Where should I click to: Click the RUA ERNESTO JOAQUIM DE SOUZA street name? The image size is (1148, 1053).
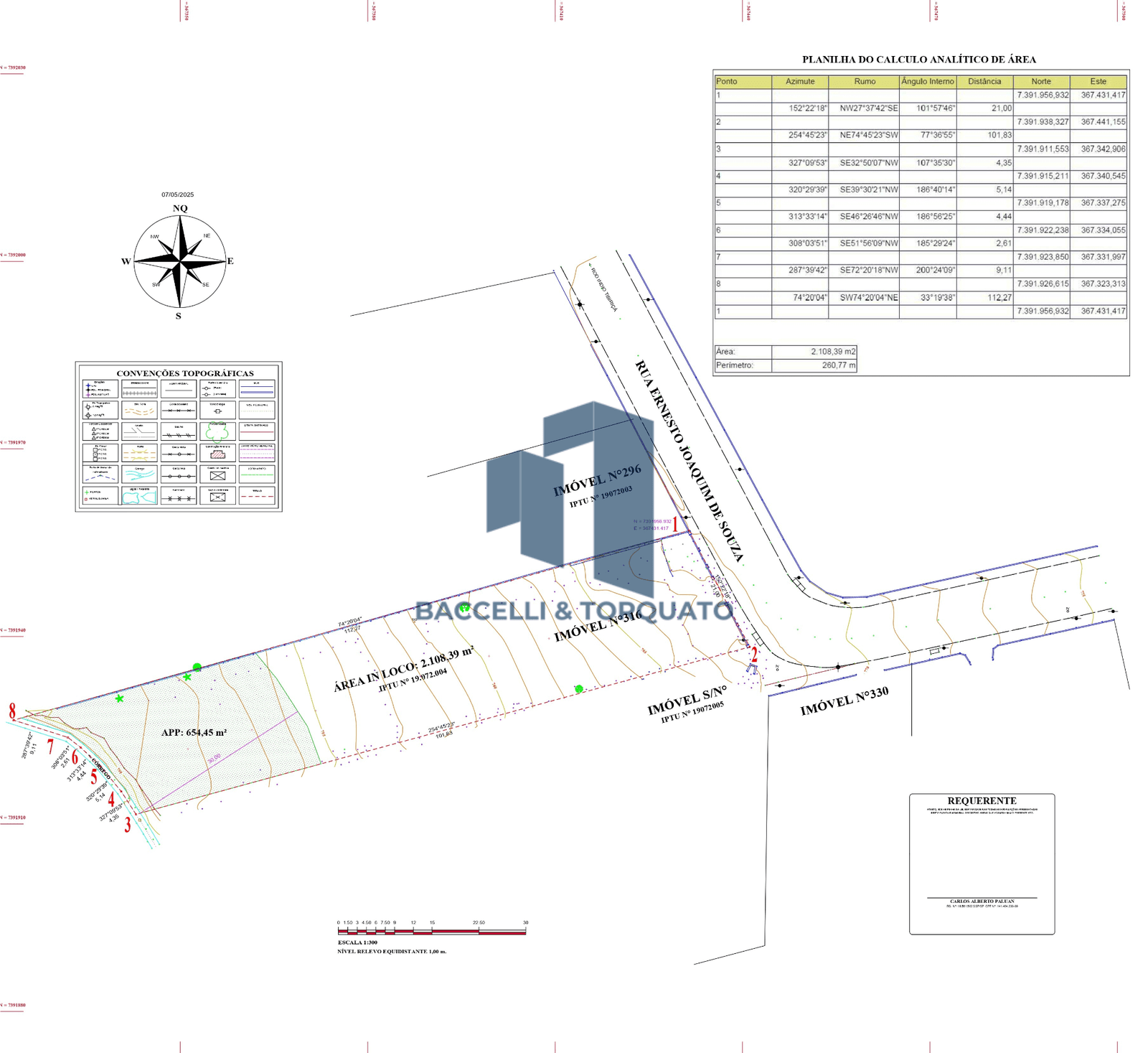[x=689, y=459]
